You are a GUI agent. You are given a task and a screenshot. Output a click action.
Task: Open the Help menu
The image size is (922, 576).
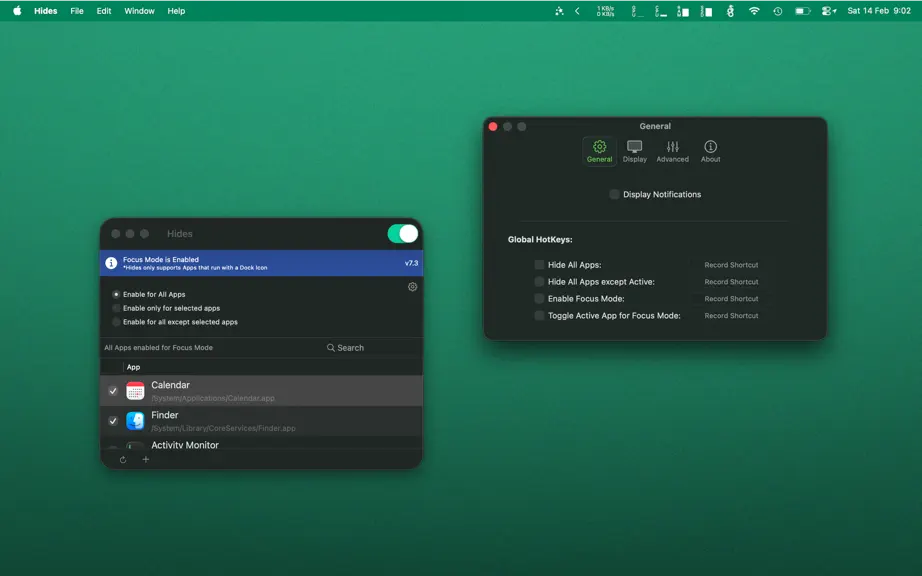coord(176,11)
